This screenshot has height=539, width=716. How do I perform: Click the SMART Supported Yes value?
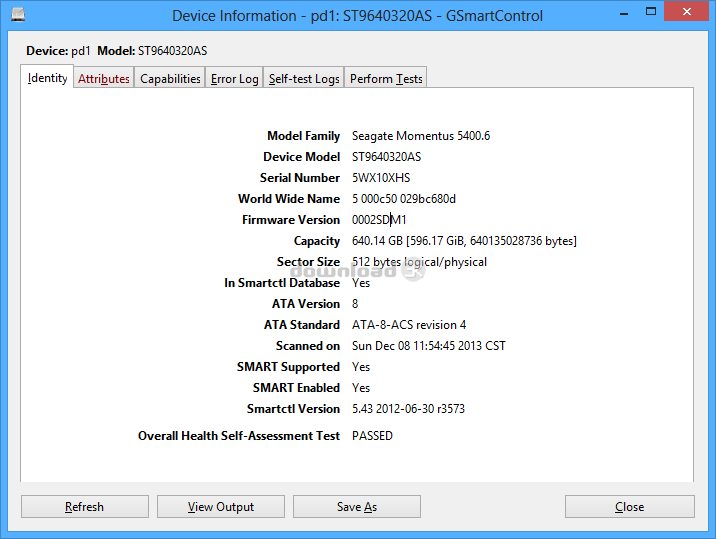[x=361, y=367]
